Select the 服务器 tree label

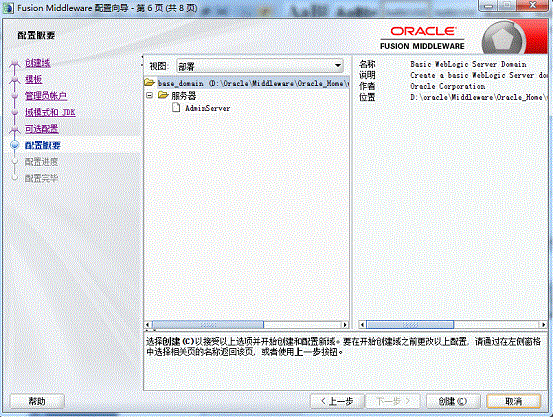183,95
